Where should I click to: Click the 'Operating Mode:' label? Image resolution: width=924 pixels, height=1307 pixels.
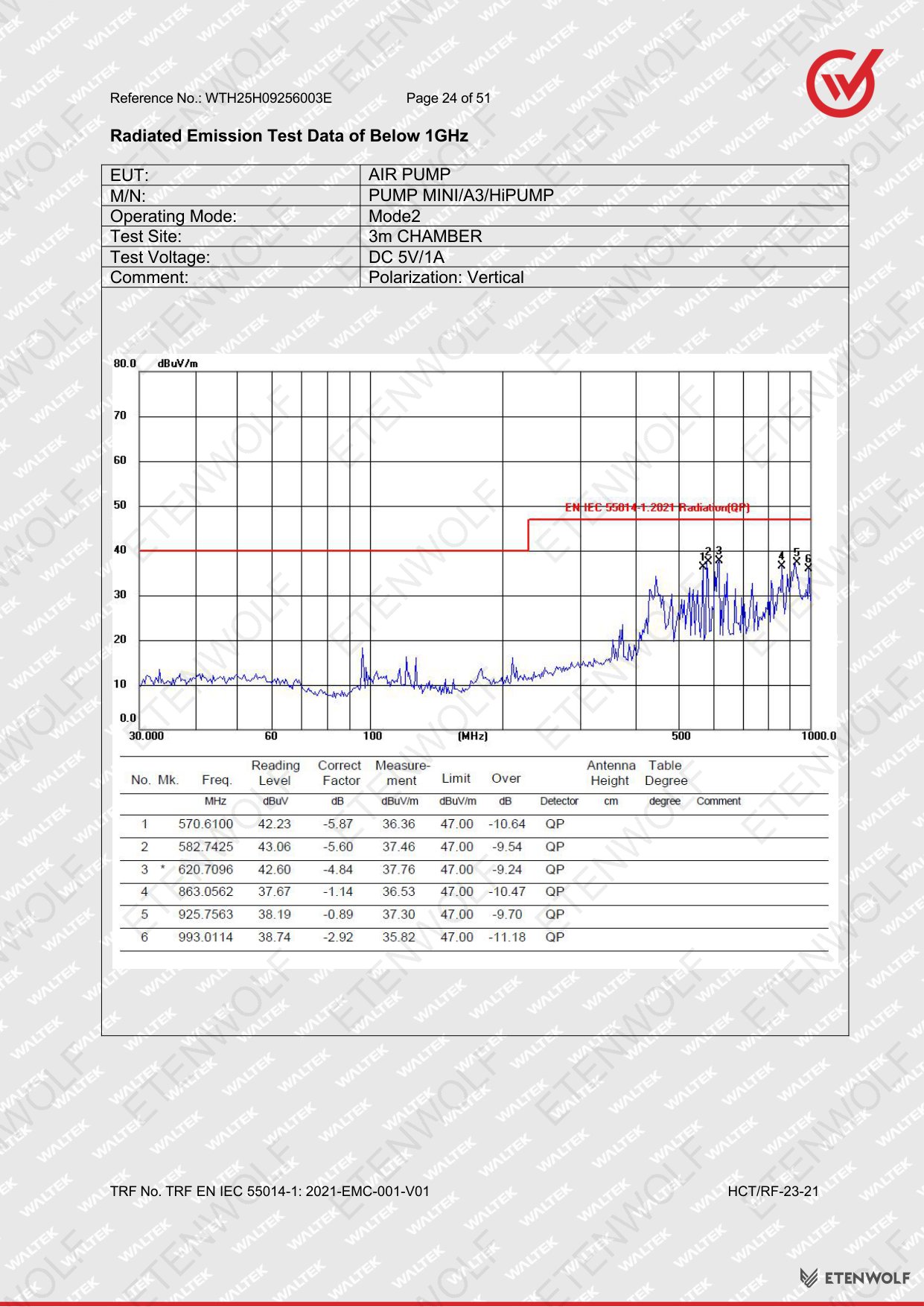click(x=173, y=216)
